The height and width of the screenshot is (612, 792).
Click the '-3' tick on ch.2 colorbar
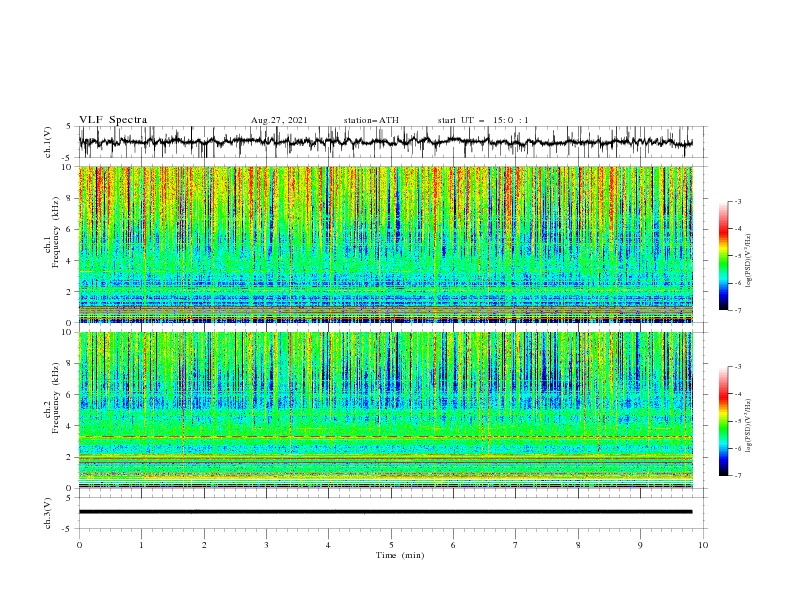tap(738, 367)
